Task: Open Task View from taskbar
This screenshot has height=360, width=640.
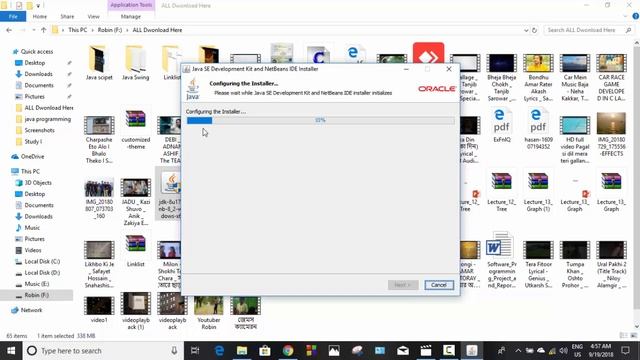Action: pyautogui.click(x=195, y=351)
